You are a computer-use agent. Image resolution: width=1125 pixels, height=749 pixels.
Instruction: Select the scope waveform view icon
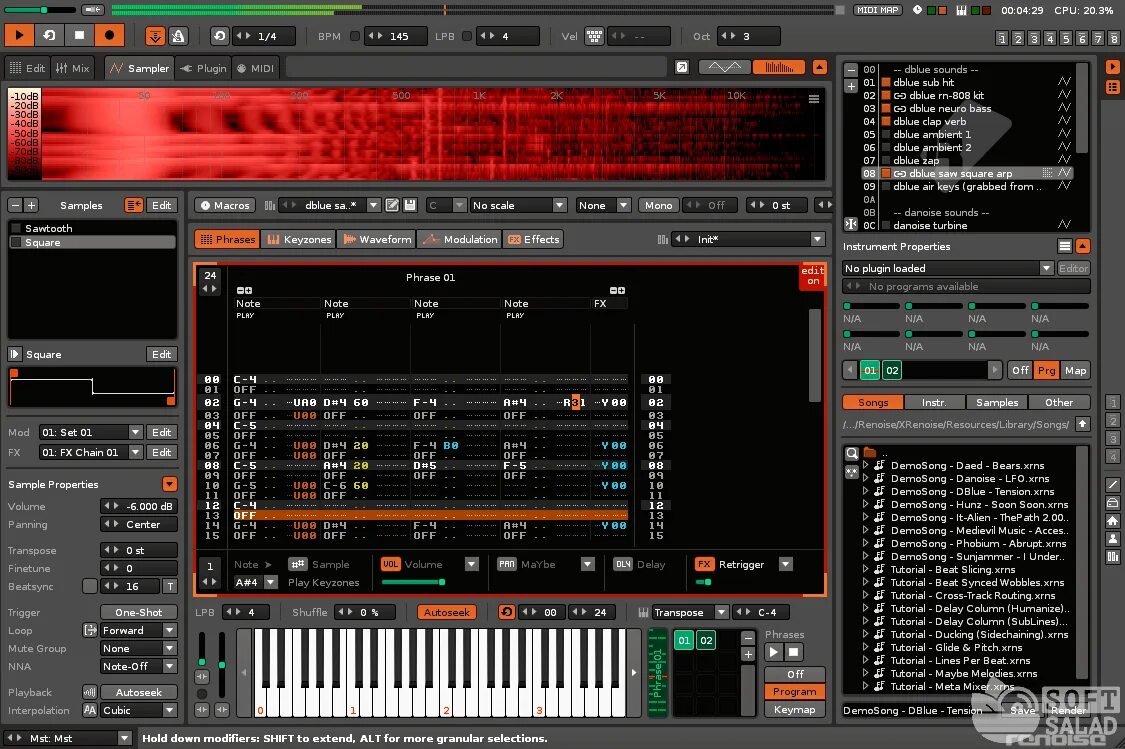725,67
